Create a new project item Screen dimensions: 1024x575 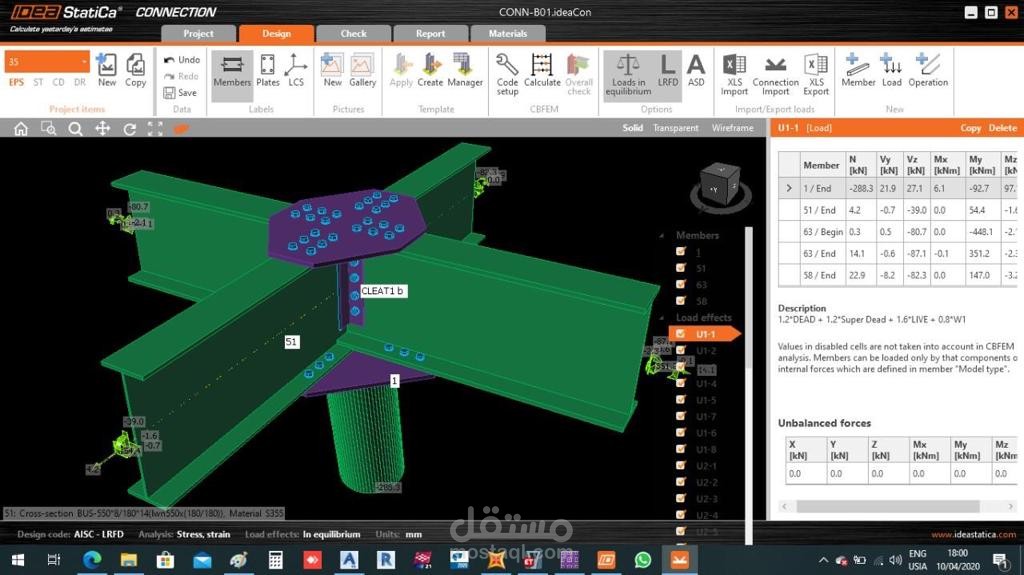pos(106,69)
